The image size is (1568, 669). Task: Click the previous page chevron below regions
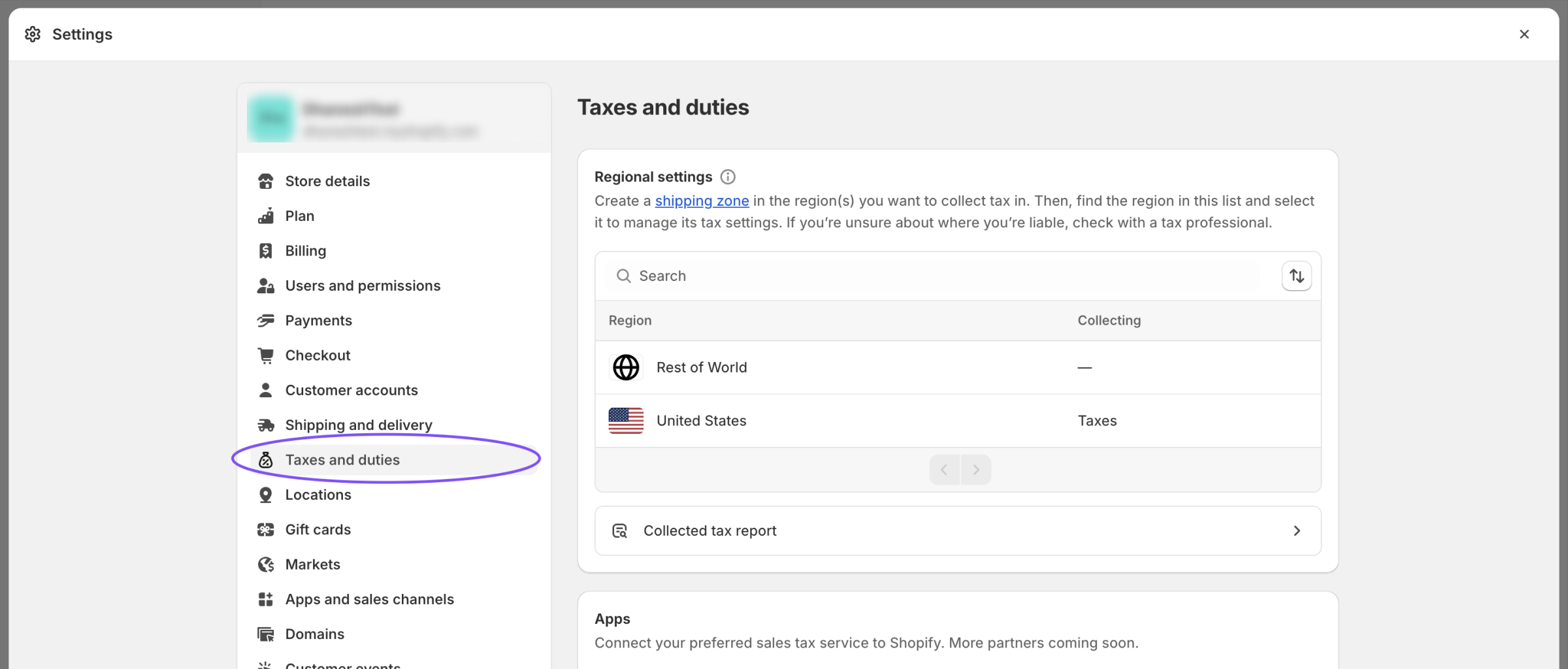click(943, 469)
